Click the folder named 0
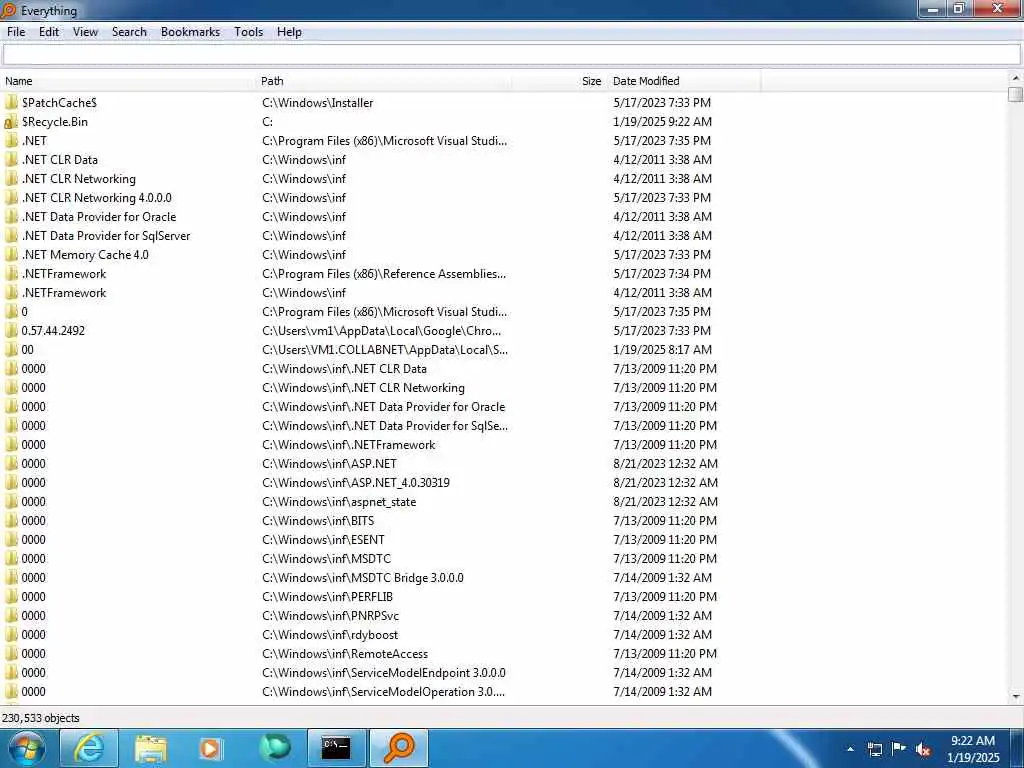This screenshot has width=1024, height=768. pyautogui.click(x=25, y=312)
